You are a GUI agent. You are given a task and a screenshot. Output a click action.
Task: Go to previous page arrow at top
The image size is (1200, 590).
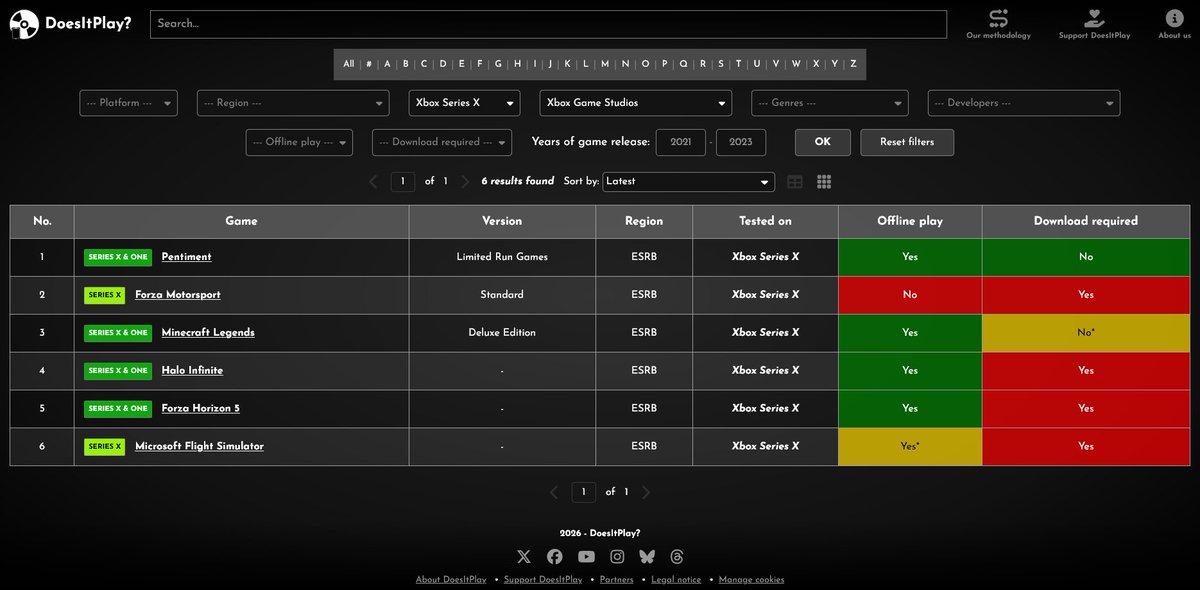point(373,182)
